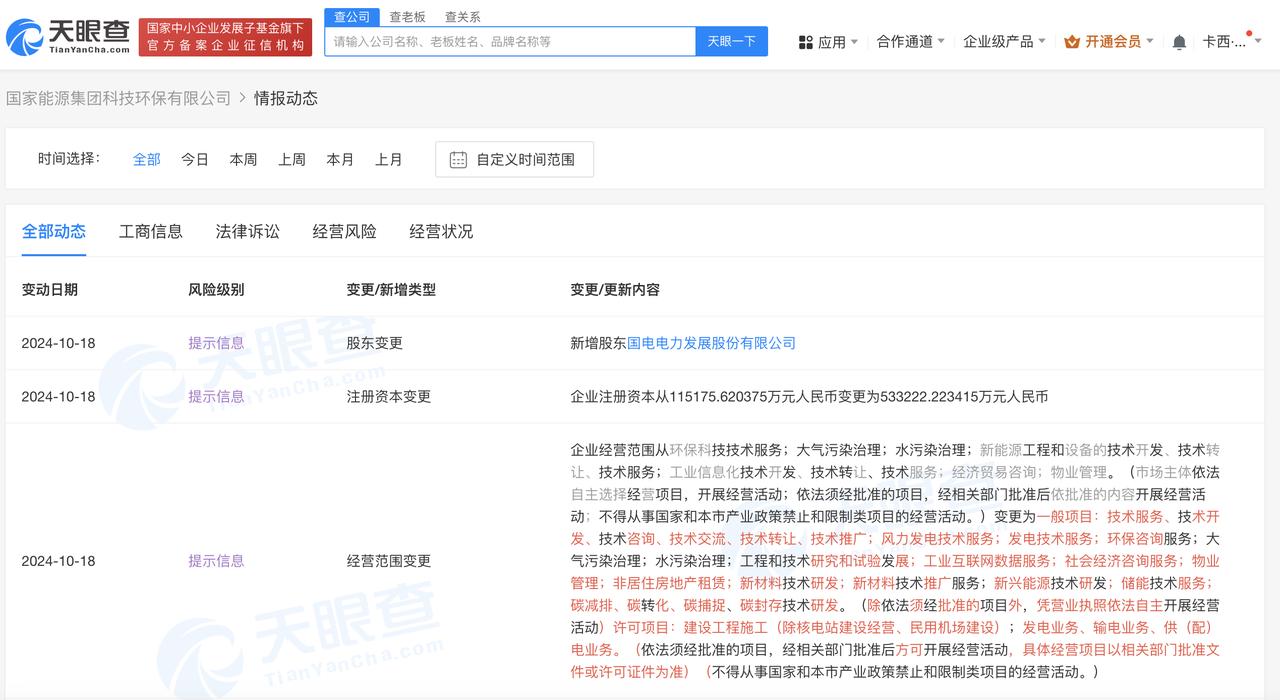Expand the 开通会员 dropdown
This screenshot has height=700, width=1280.
[1109, 42]
